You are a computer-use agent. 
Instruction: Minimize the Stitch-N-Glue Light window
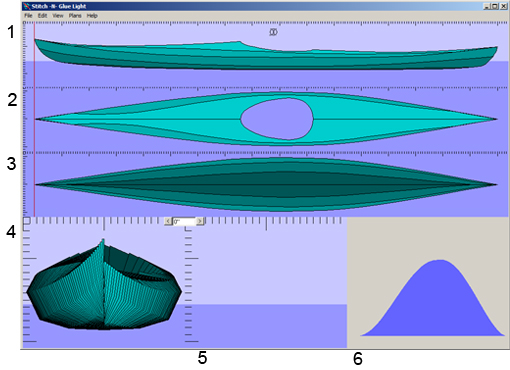(488, 6)
